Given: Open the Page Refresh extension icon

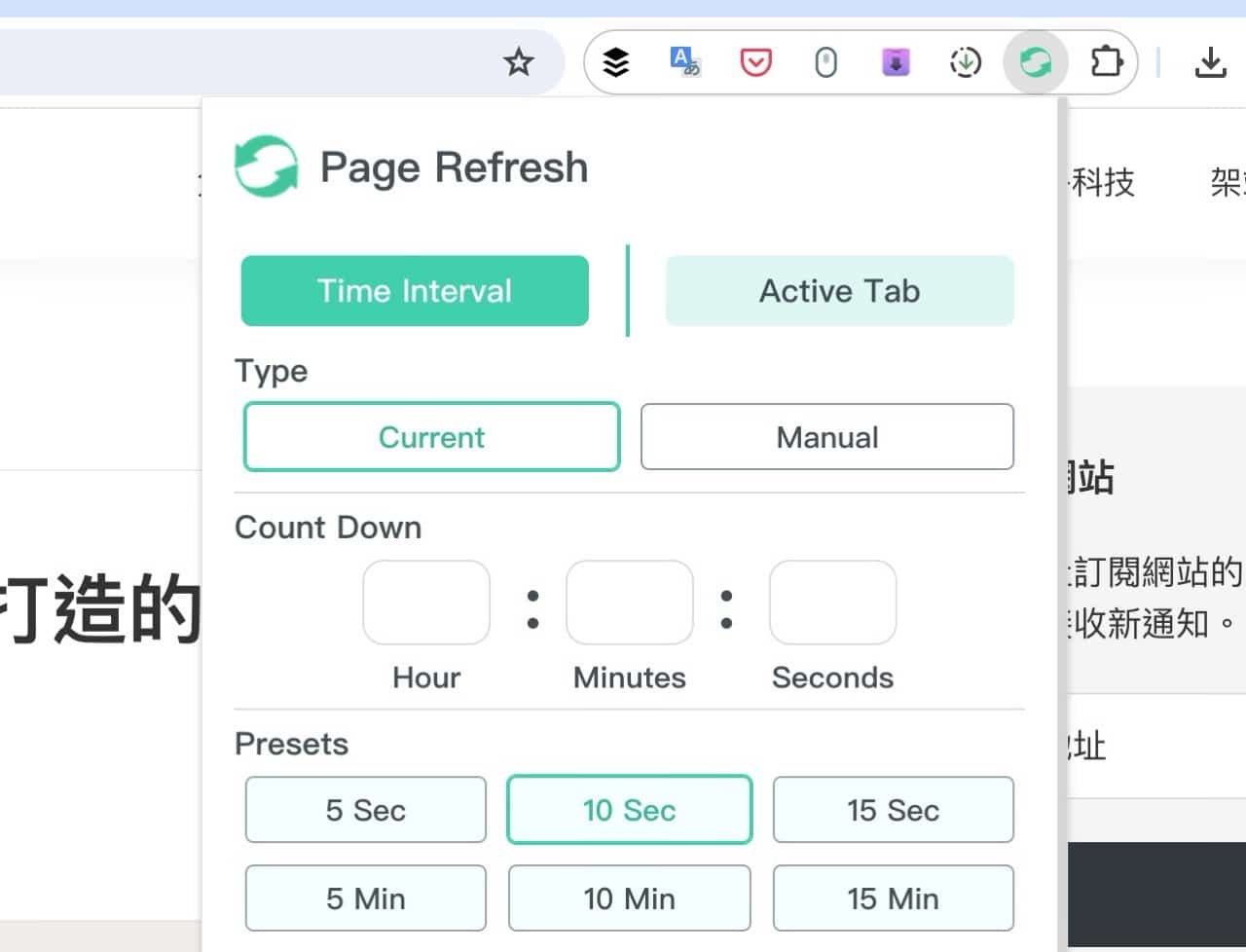Looking at the screenshot, I should 1035,61.
